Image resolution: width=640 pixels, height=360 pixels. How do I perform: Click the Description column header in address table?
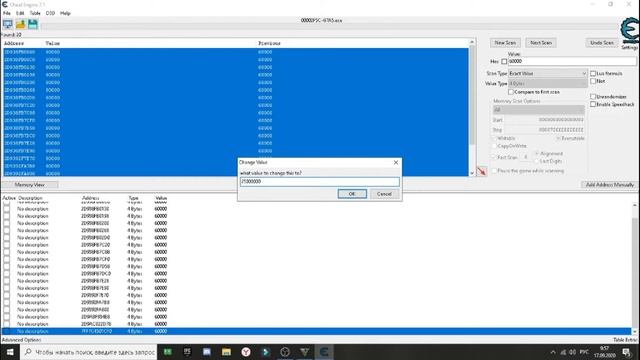pyautogui.click(x=30, y=198)
